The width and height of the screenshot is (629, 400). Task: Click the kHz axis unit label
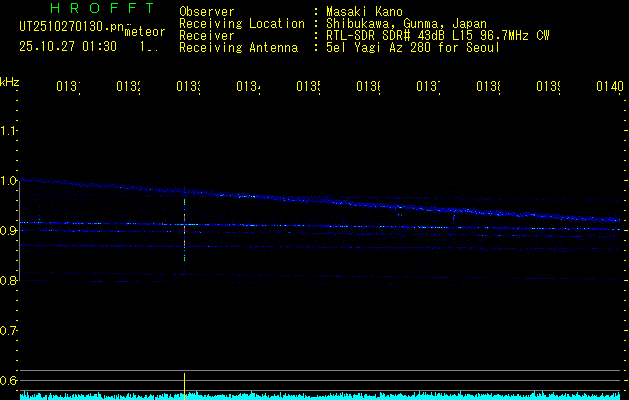click(10, 81)
